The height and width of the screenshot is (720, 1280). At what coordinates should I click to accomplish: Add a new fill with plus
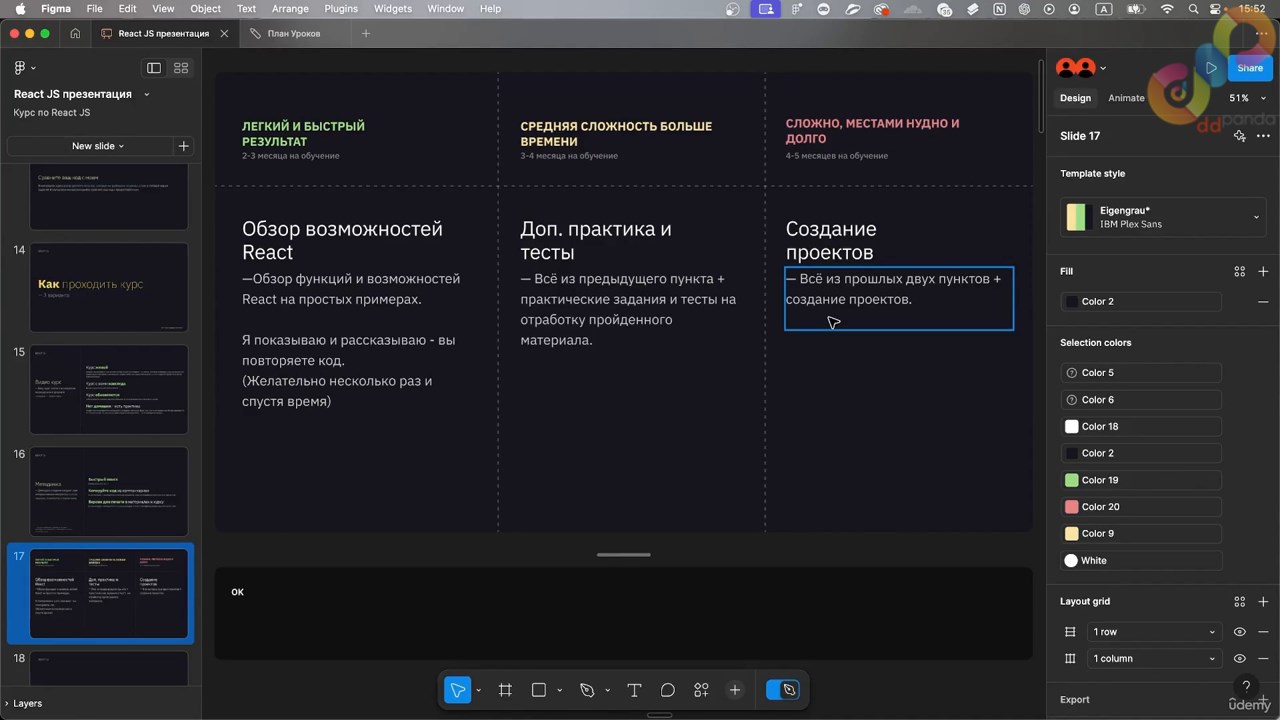(1263, 271)
